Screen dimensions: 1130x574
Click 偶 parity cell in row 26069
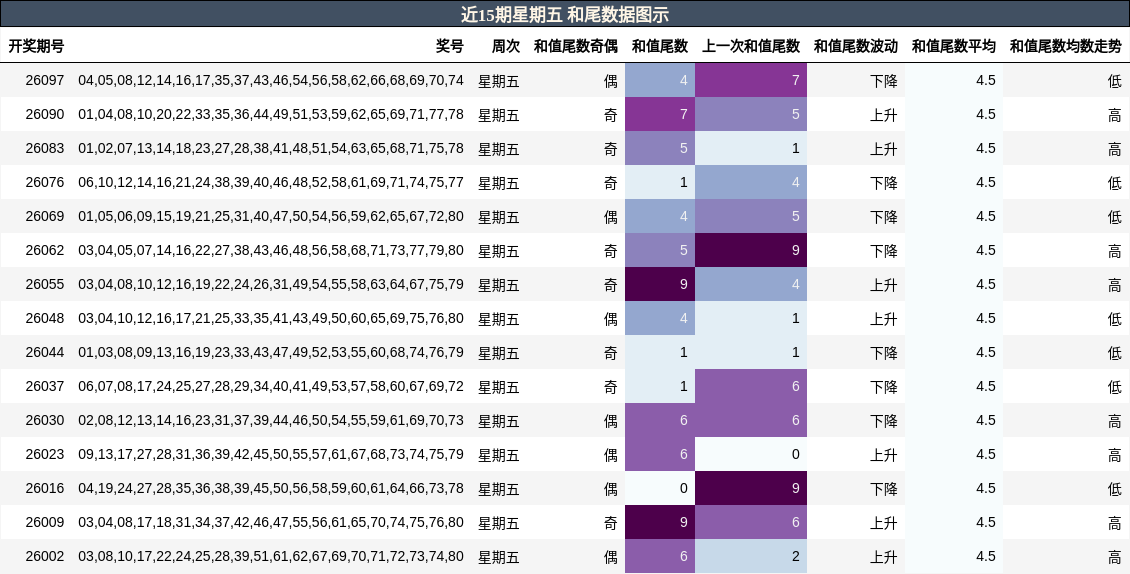pos(610,216)
